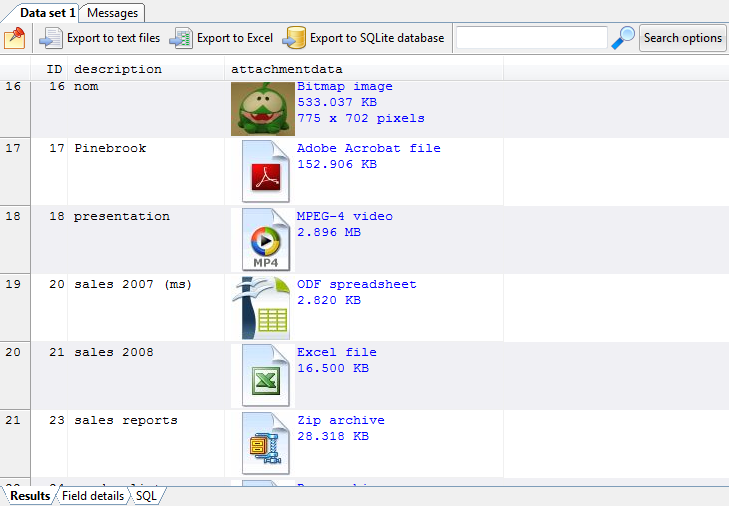The height and width of the screenshot is (506, 729).
Task: Select row header 21
Action: point(15,443)
